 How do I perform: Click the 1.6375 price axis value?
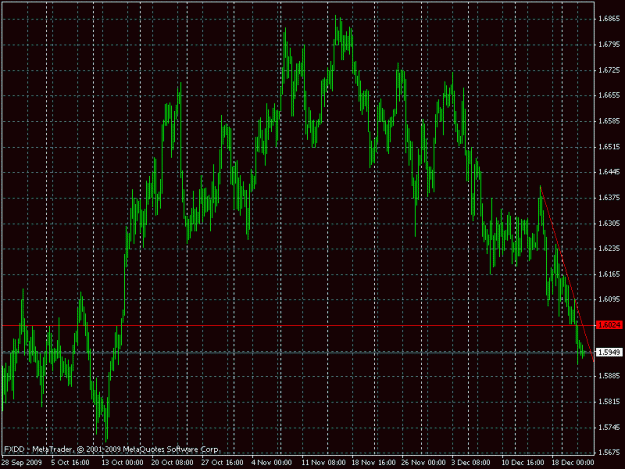click(609, 198)
